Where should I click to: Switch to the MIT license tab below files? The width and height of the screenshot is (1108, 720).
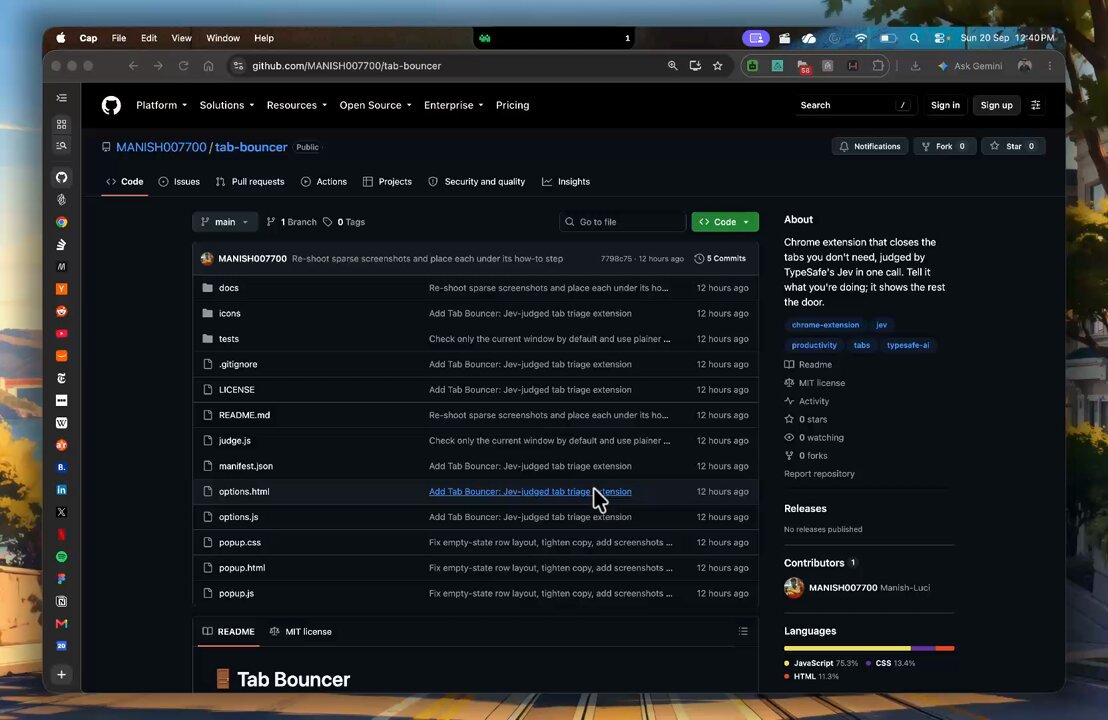coord(300,632)
